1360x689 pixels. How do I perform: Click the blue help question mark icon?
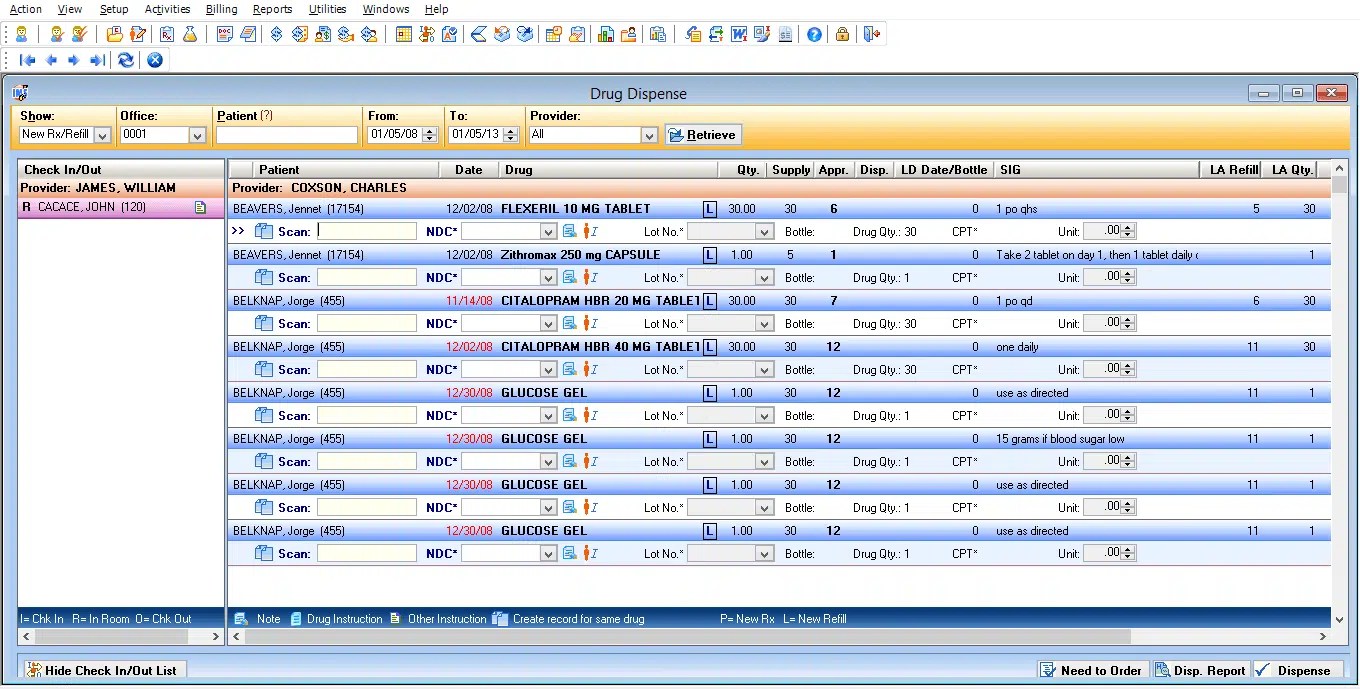pyautogui.click(x=814, y=35)
